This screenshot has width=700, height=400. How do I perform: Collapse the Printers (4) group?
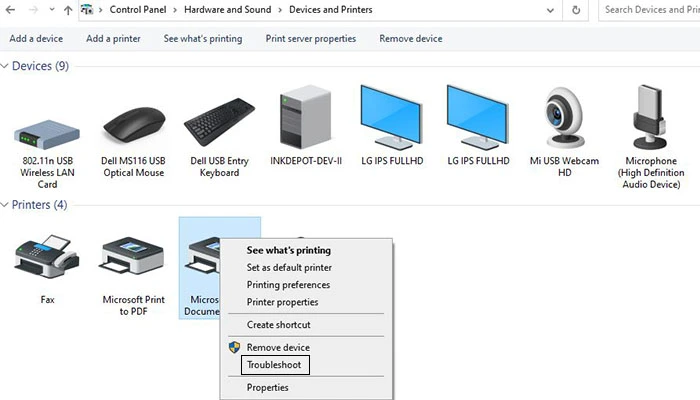(4, 205)
